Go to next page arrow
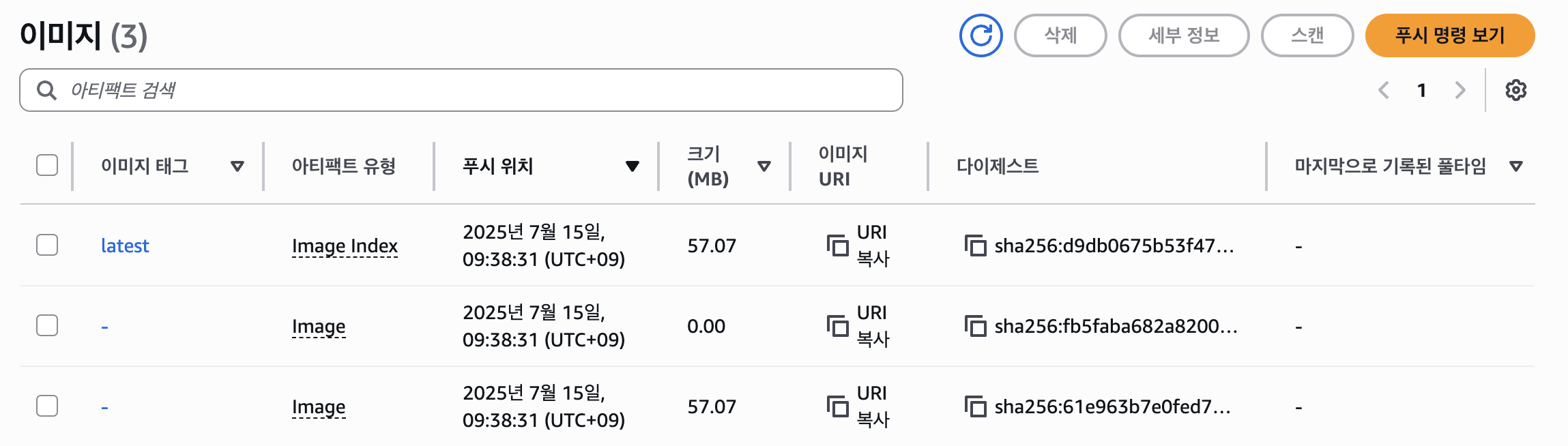This screenshot has height=446, width=1568. [x=1460, y=90]
